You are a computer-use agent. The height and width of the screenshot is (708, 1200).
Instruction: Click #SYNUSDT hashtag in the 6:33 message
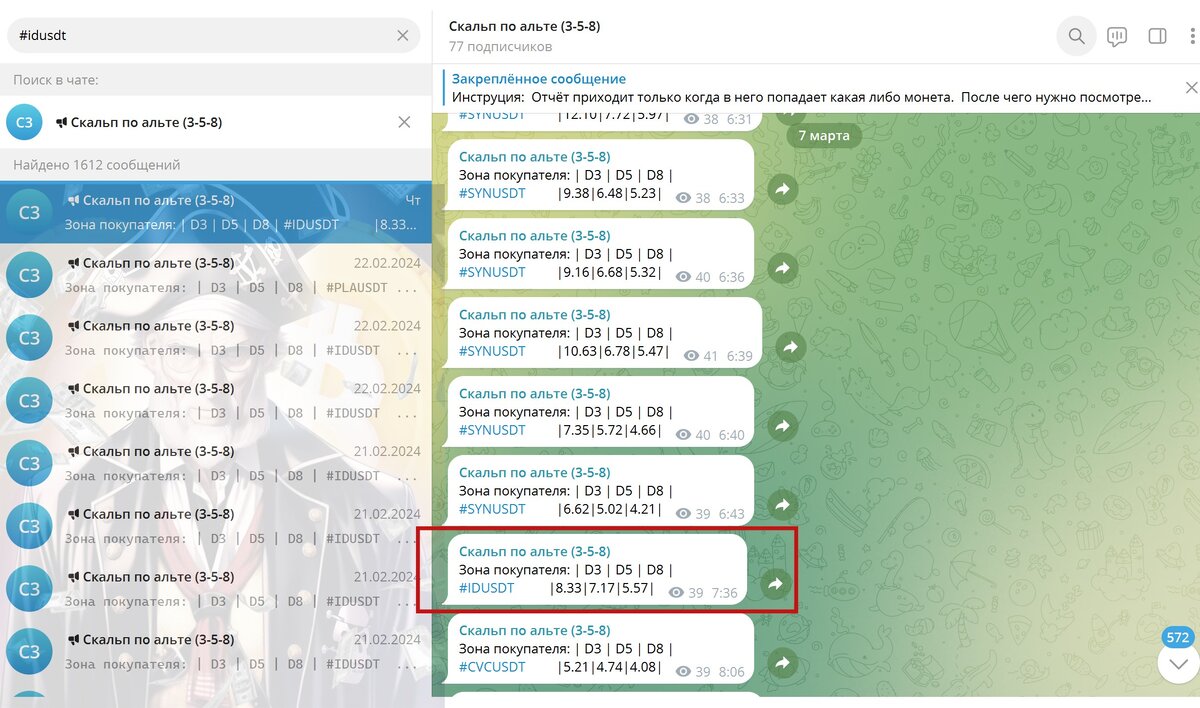[492, 193]
